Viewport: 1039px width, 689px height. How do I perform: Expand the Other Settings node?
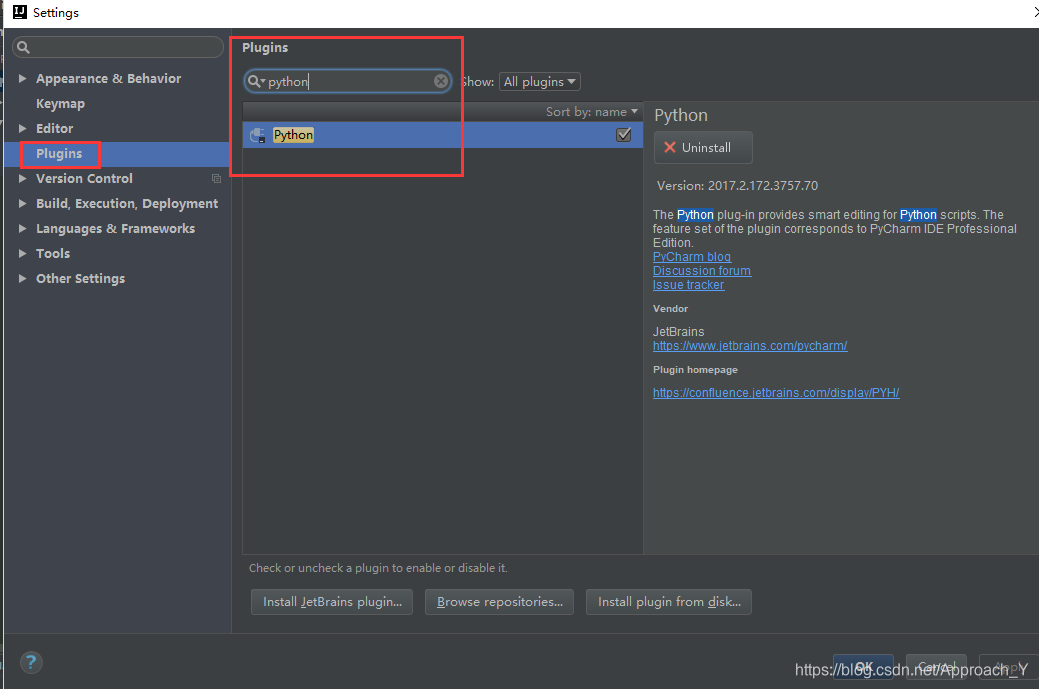pyautogui.click(x=23, y=278)
